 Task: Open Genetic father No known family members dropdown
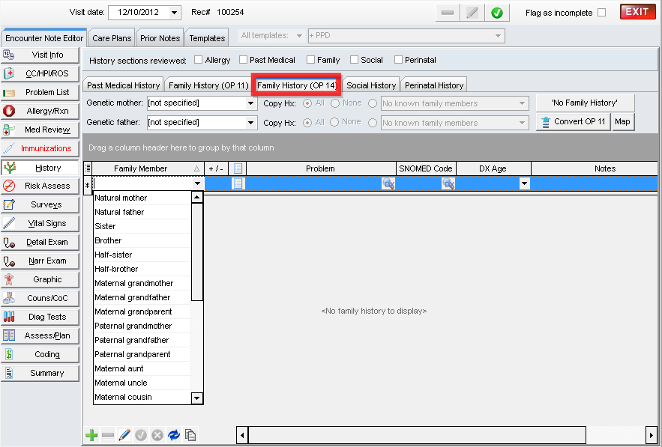pos(522,123)
